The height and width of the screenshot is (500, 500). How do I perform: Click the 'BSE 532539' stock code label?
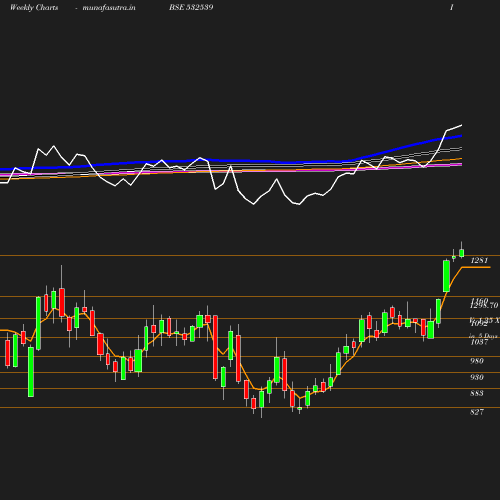point(191,7)
